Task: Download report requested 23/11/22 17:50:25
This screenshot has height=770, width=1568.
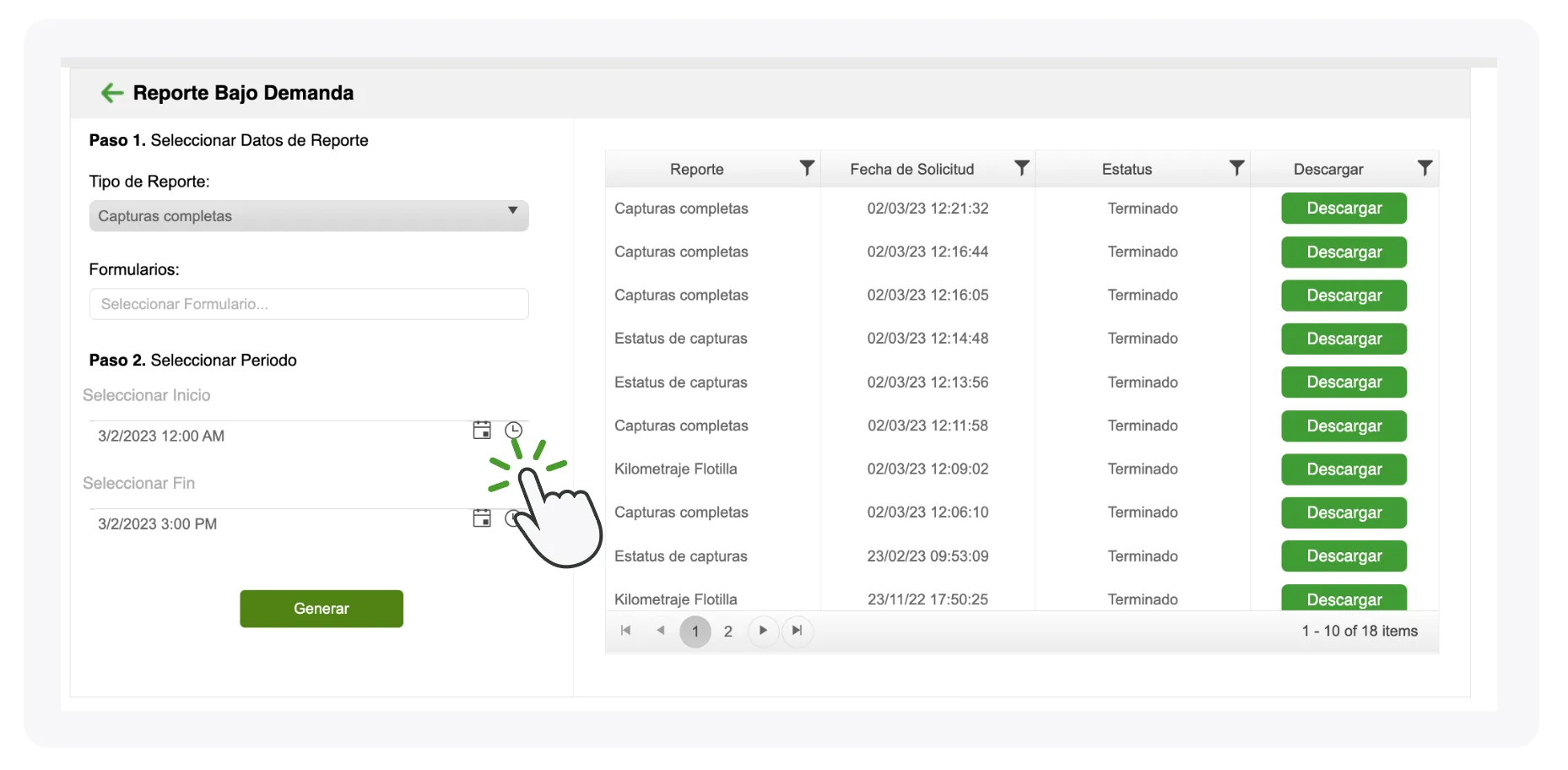Action: [1344, 598]
